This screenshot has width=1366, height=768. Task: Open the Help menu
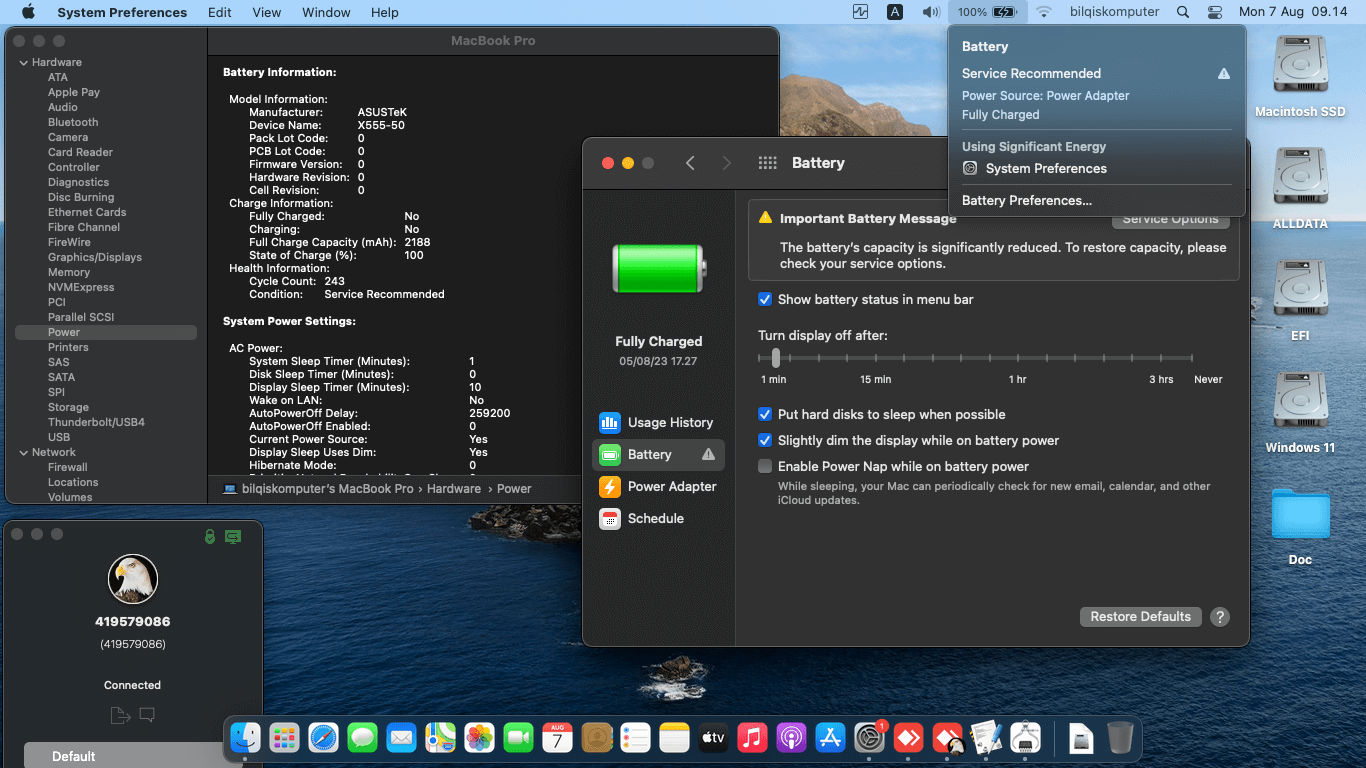pos(385,12)
